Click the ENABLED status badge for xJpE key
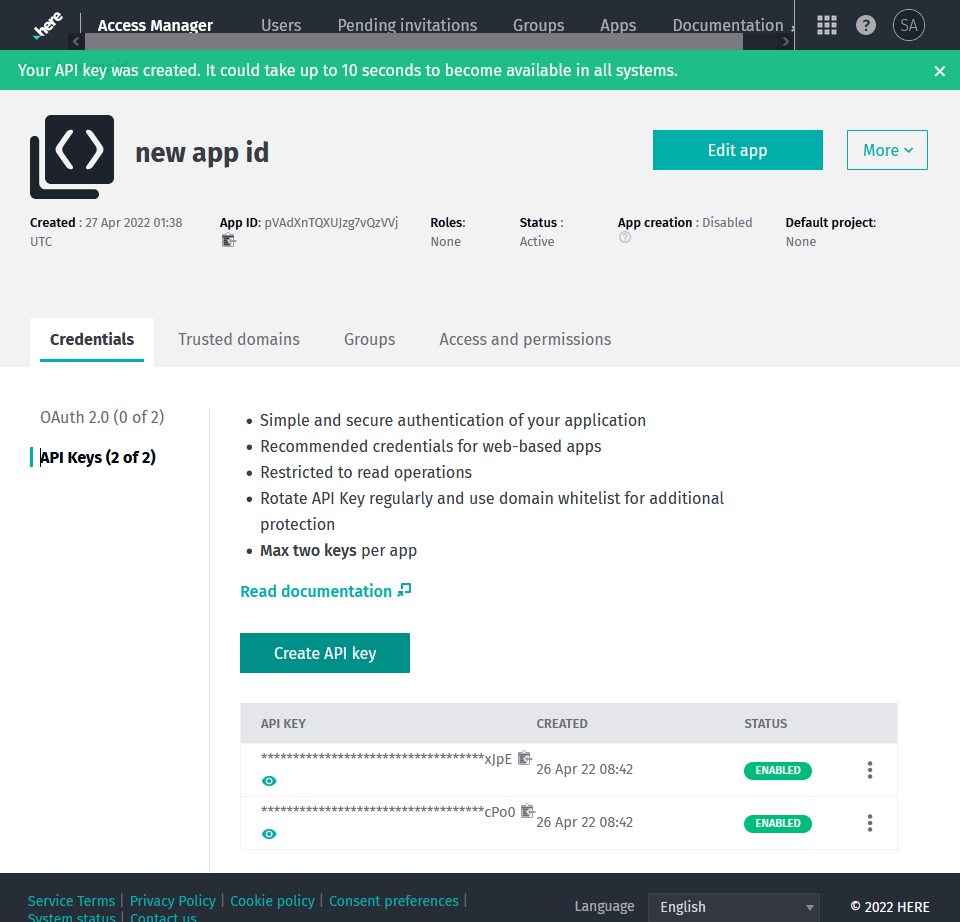This screenshot has height=922, width=960. [x=778, y=771]
